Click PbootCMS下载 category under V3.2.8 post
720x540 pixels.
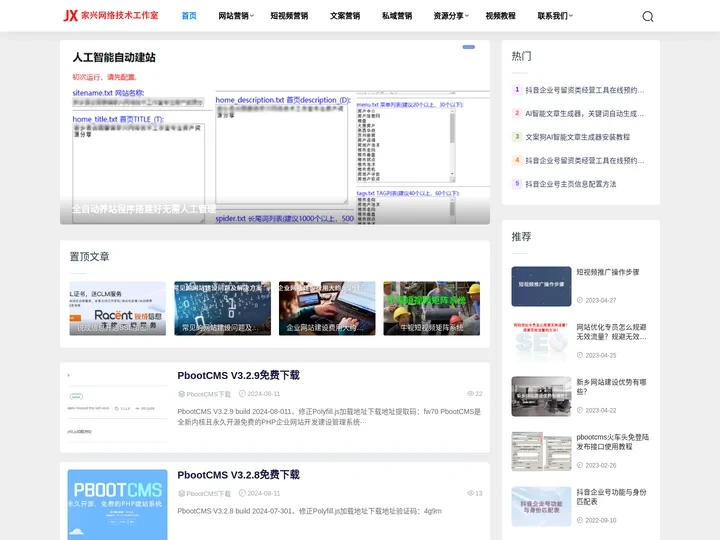[208, 494]
